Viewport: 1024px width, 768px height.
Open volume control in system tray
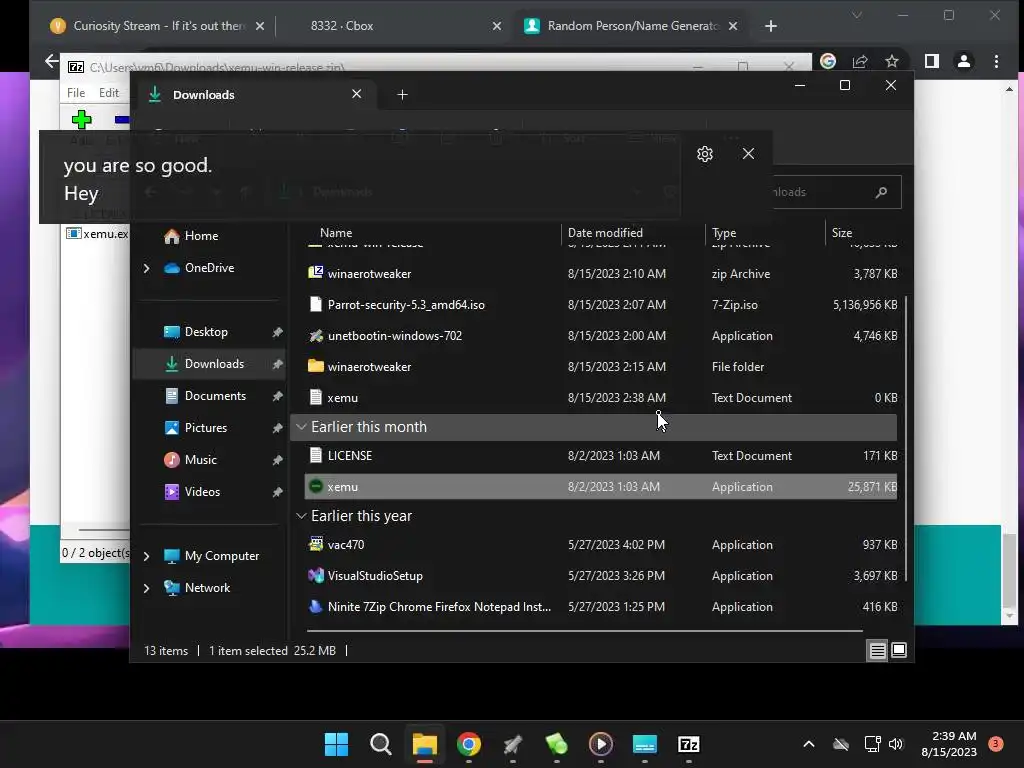[x=895, y=744]
